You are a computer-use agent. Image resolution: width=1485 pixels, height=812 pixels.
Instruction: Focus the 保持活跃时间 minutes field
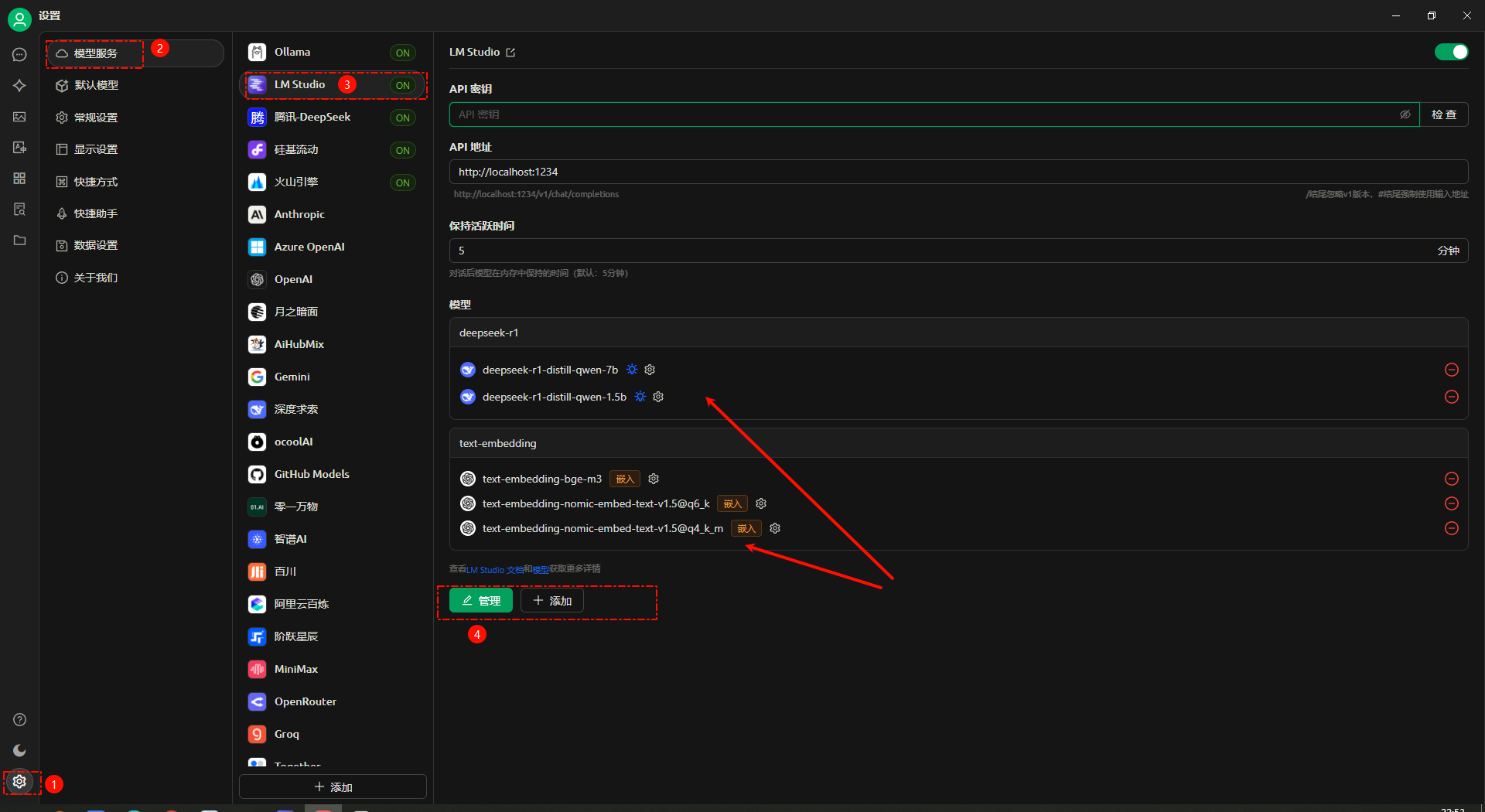(x=958, y=251)
